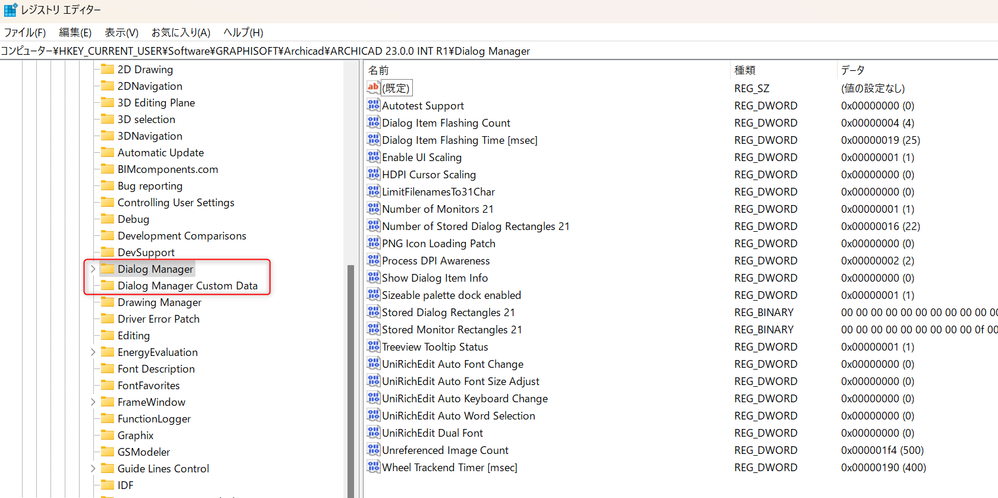
Task: Click the 3D selection folder icon
Action: (107, 119)
